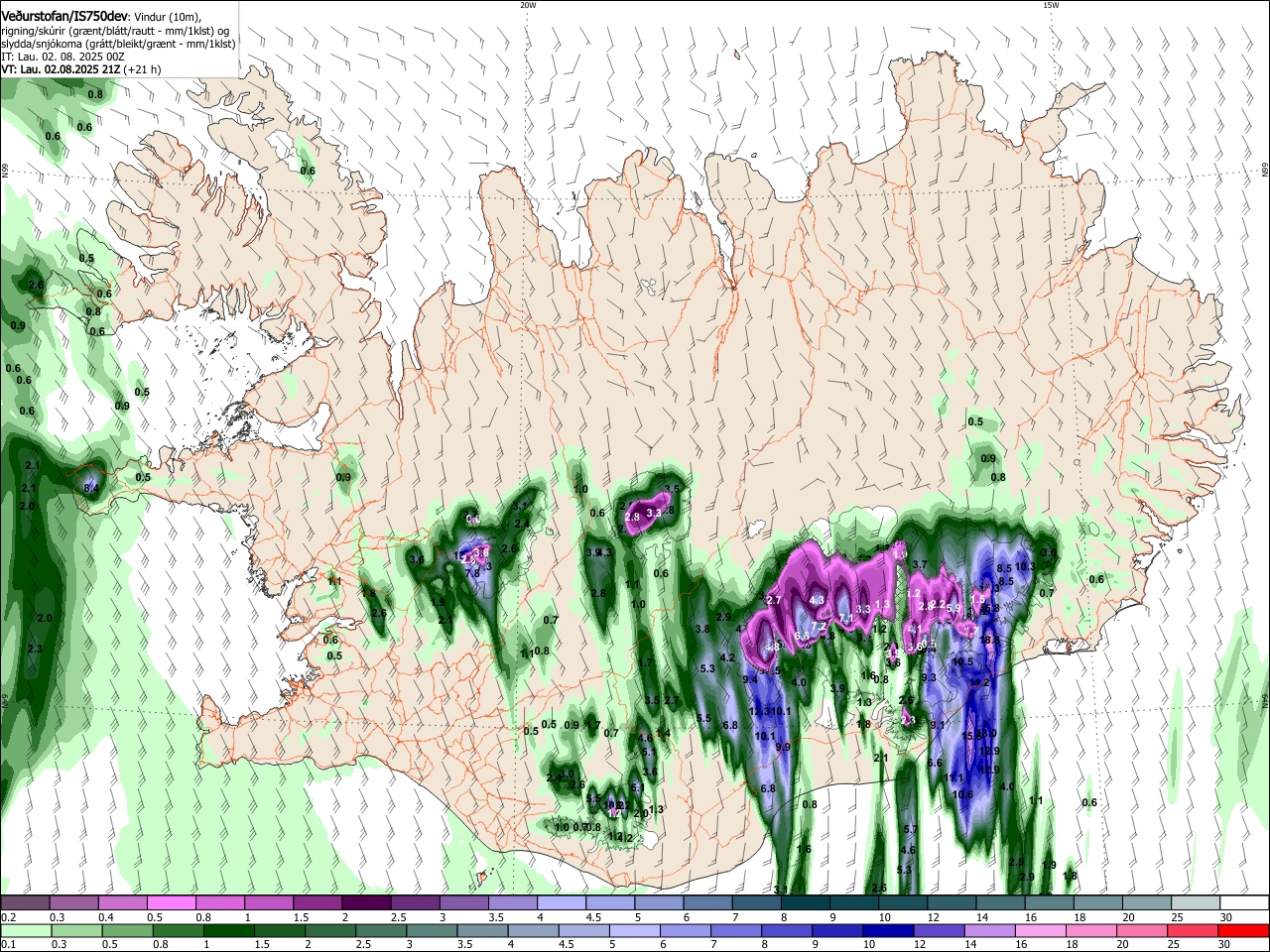
Task: Click the 9.4 precipitation value on the map
Action: 750,679
